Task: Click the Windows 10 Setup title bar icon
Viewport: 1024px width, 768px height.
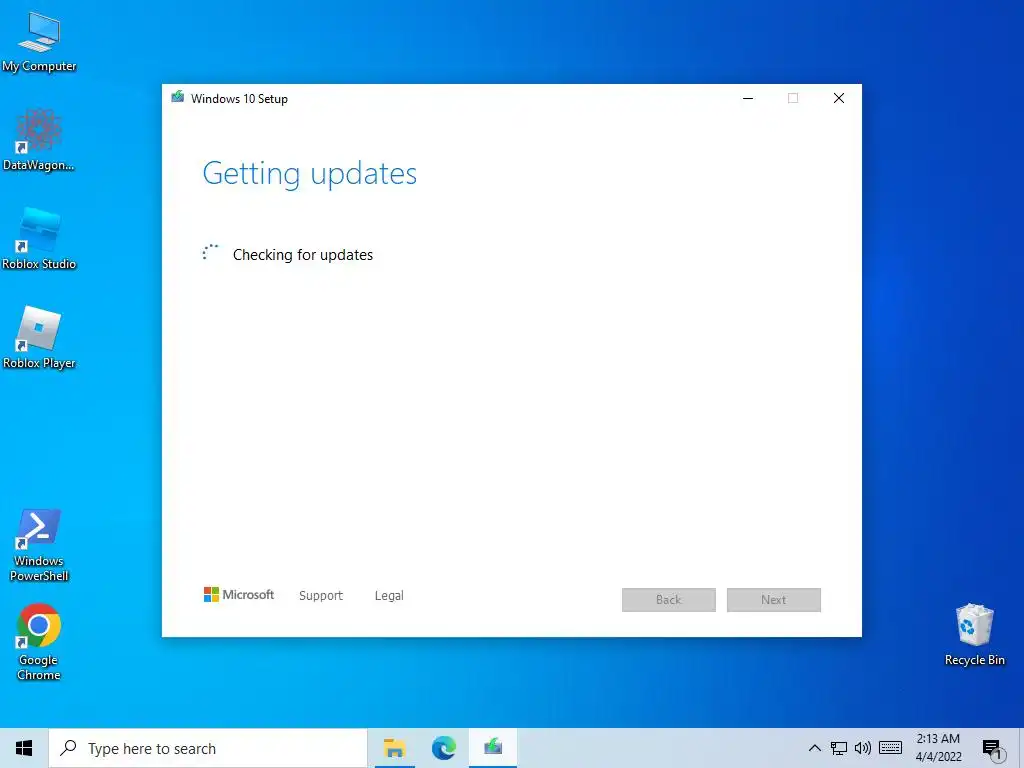Action: 178,97
